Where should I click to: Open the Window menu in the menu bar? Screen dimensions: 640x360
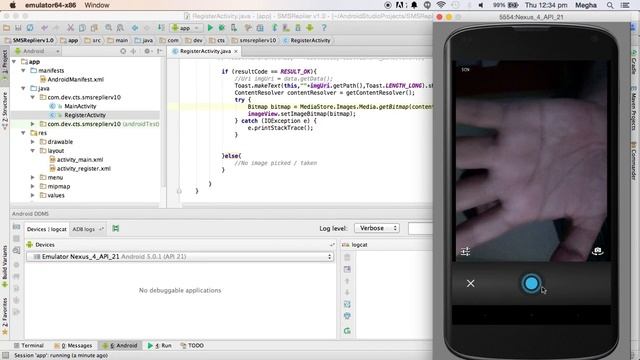click(97, 5)
